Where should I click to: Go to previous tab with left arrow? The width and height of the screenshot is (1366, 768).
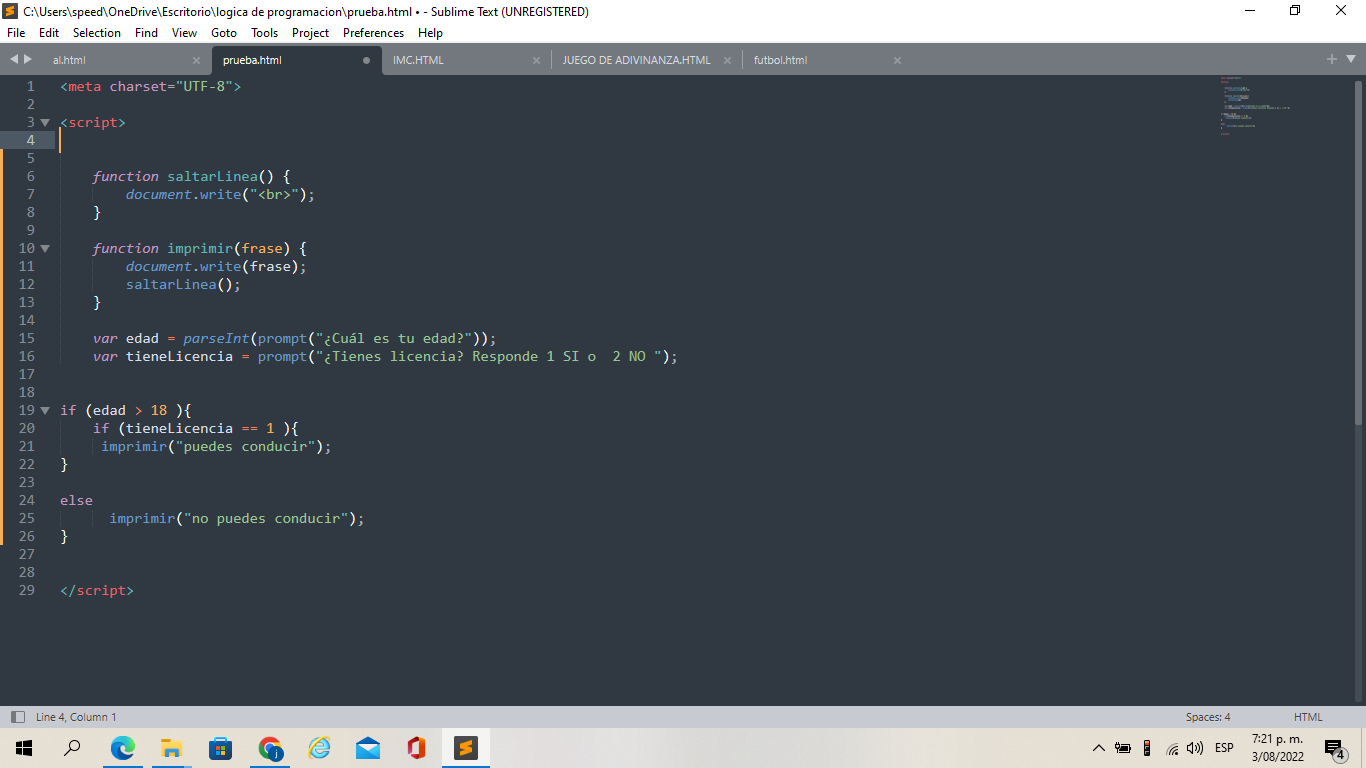coord(14,60)
